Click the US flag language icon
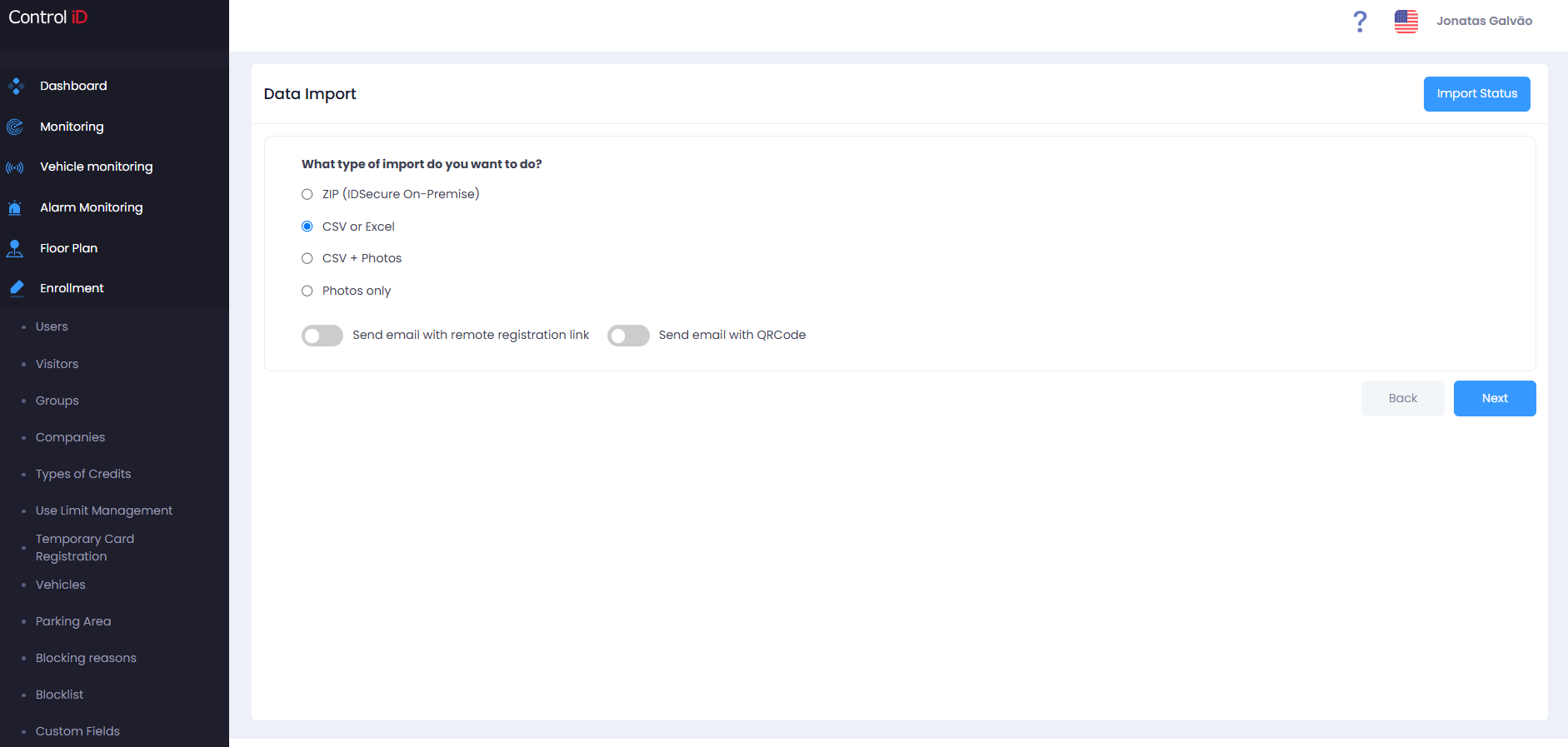 coord(1406,21)
